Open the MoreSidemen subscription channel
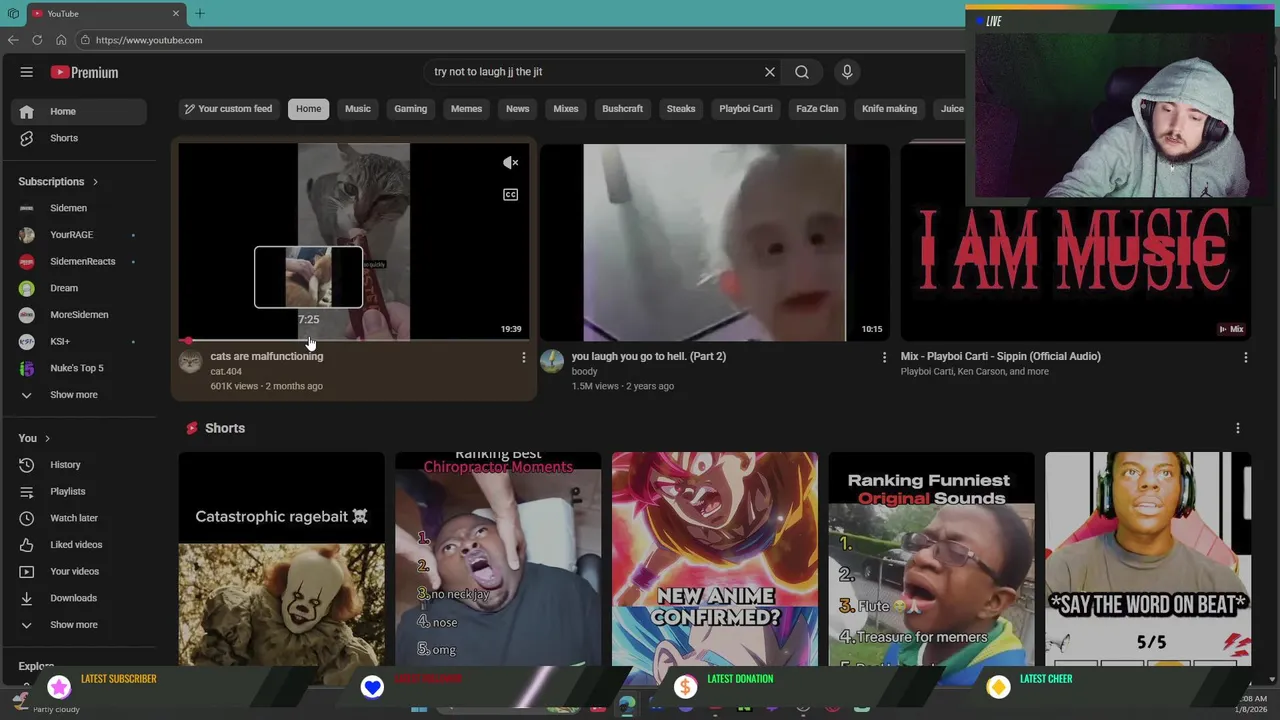This screenshot has width=1280, height=720. click(79, 315)
